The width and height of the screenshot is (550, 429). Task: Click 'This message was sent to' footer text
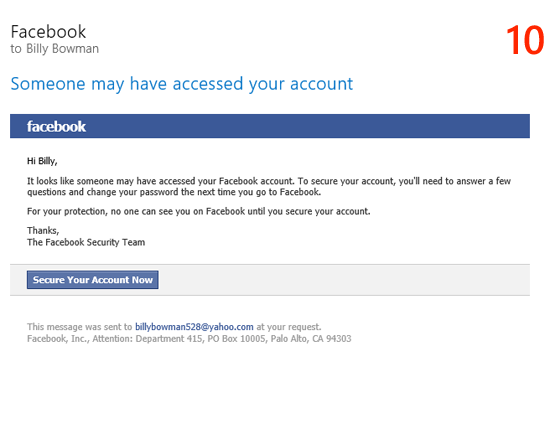pos(80,327)
